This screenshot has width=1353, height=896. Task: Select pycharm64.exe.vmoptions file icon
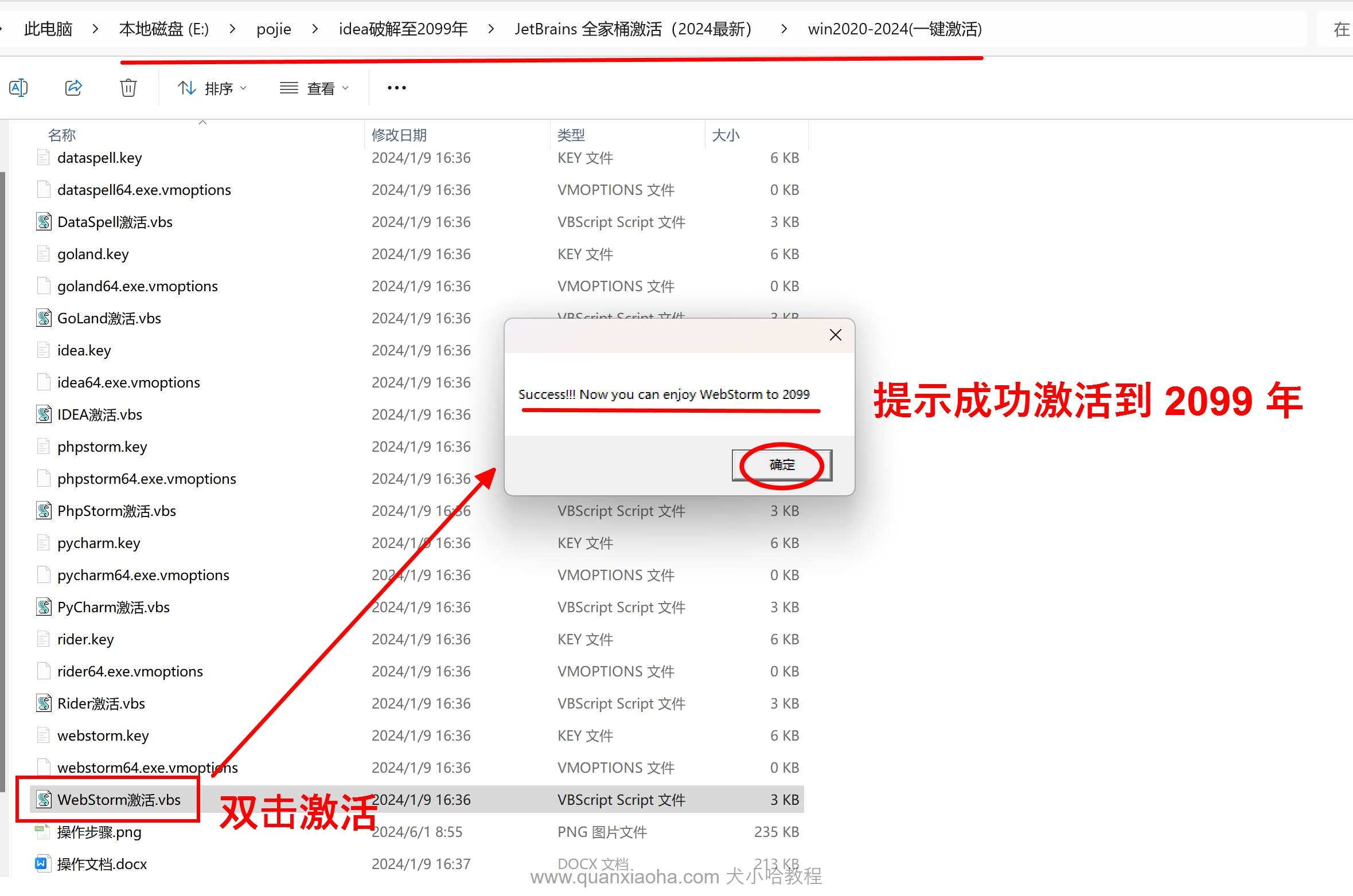point(44,574)
